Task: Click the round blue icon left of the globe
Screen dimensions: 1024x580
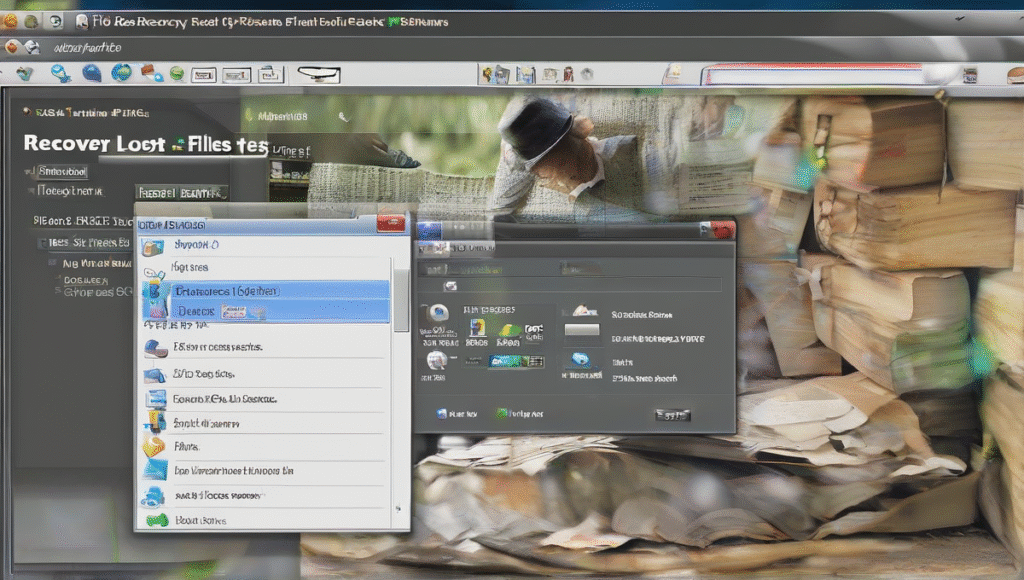Action: tap(92, 73)
